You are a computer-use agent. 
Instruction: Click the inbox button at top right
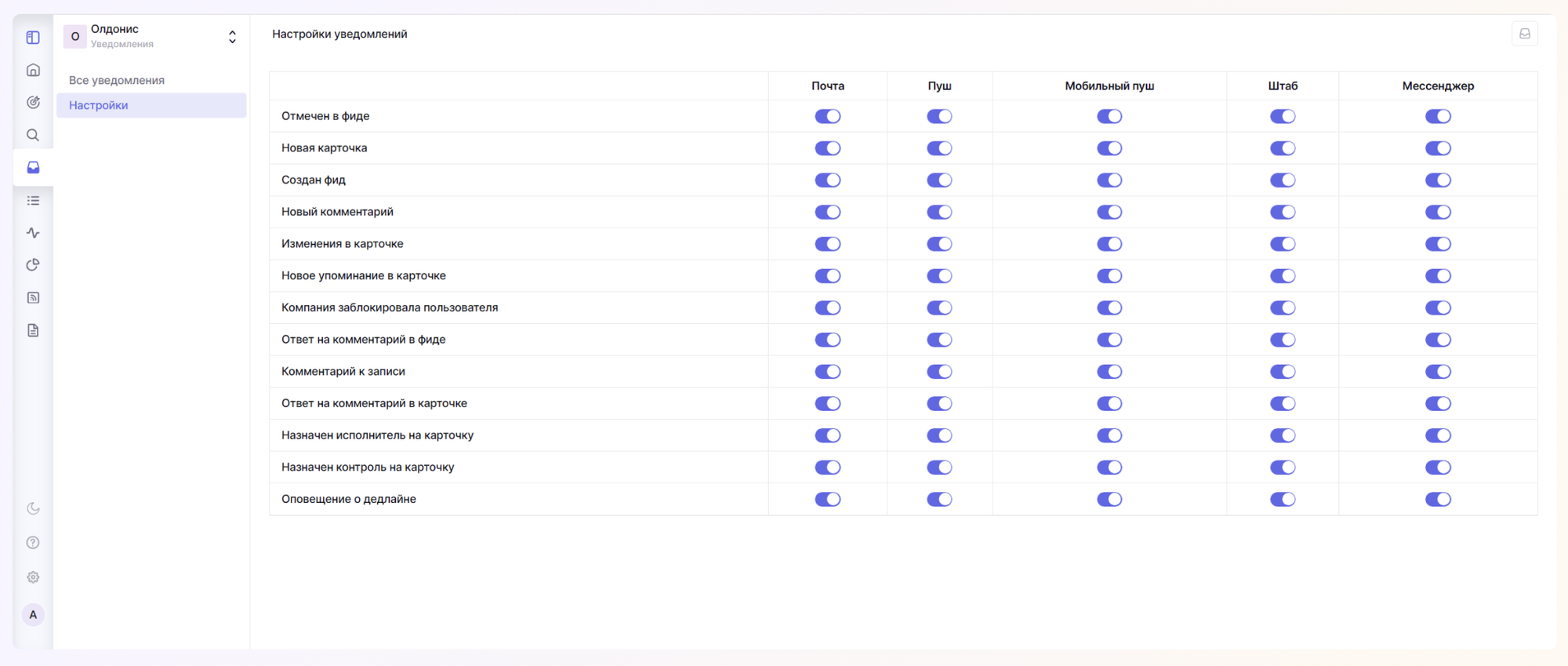[x=1524, y=34]
